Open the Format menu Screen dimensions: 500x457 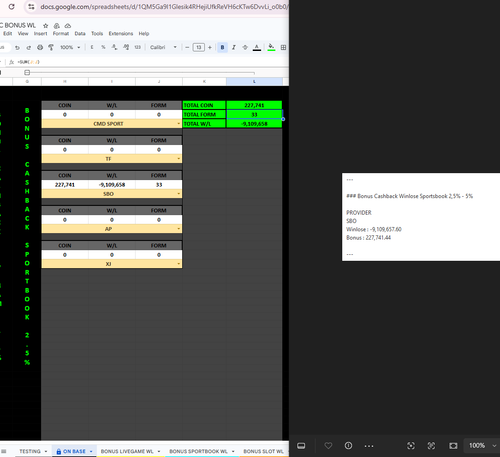pos(61,34)
